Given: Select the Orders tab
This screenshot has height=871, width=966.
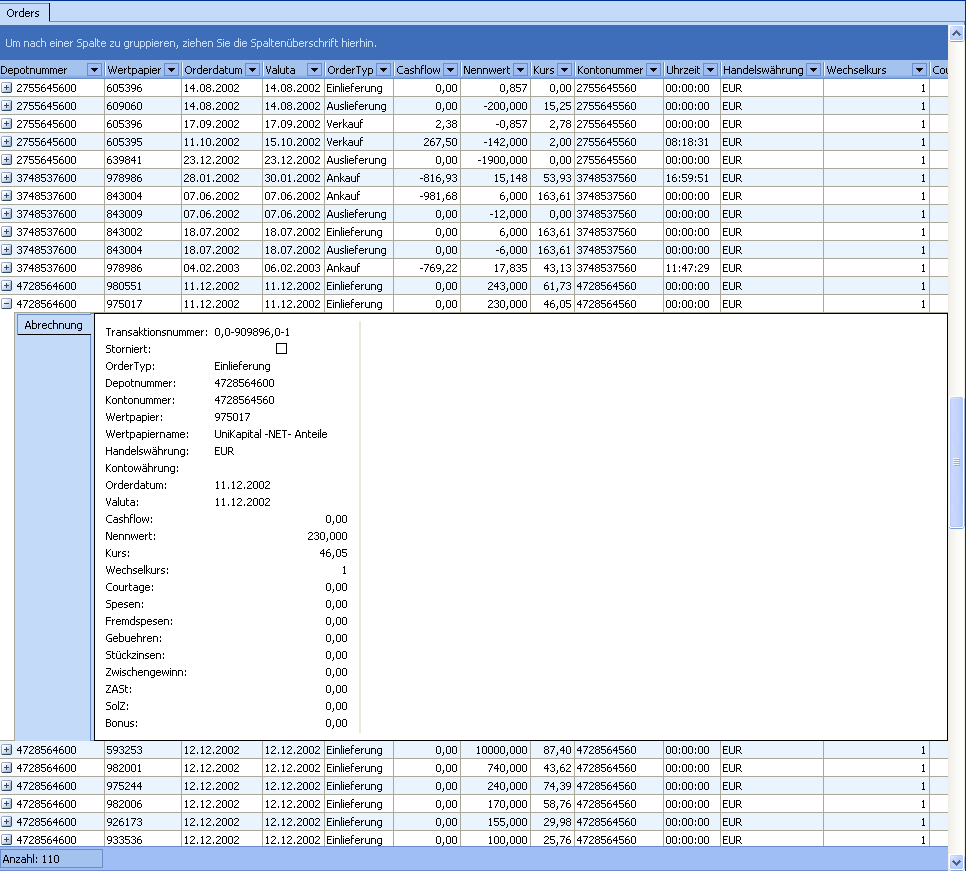Looking at the screenshot, I should [x=24, y=13].
